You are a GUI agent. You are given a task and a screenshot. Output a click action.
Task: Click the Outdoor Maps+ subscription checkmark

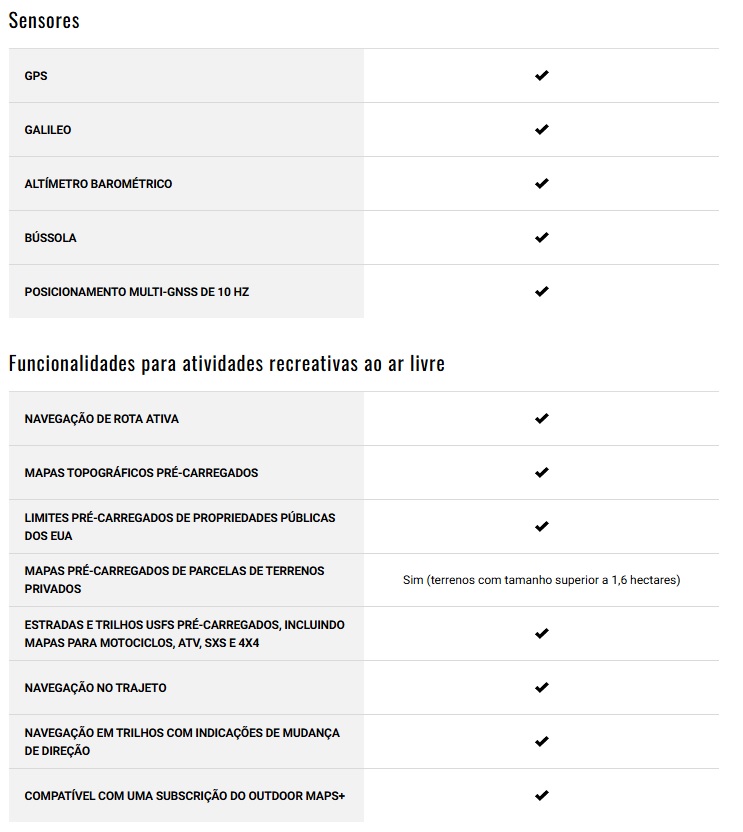point(541,796)
